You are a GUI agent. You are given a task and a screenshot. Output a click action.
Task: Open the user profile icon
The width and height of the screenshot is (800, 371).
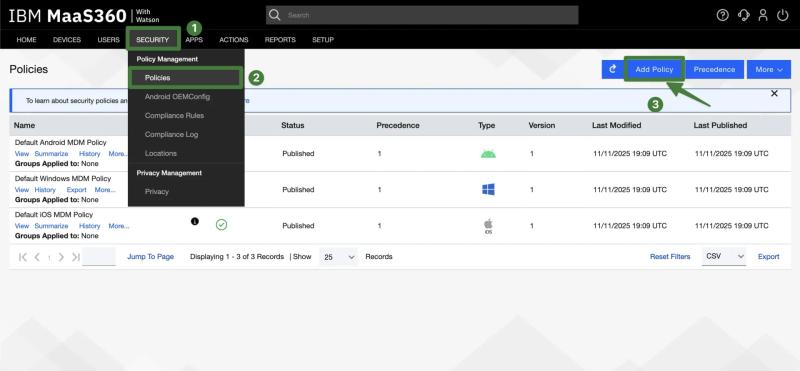(x=763, y=15)
